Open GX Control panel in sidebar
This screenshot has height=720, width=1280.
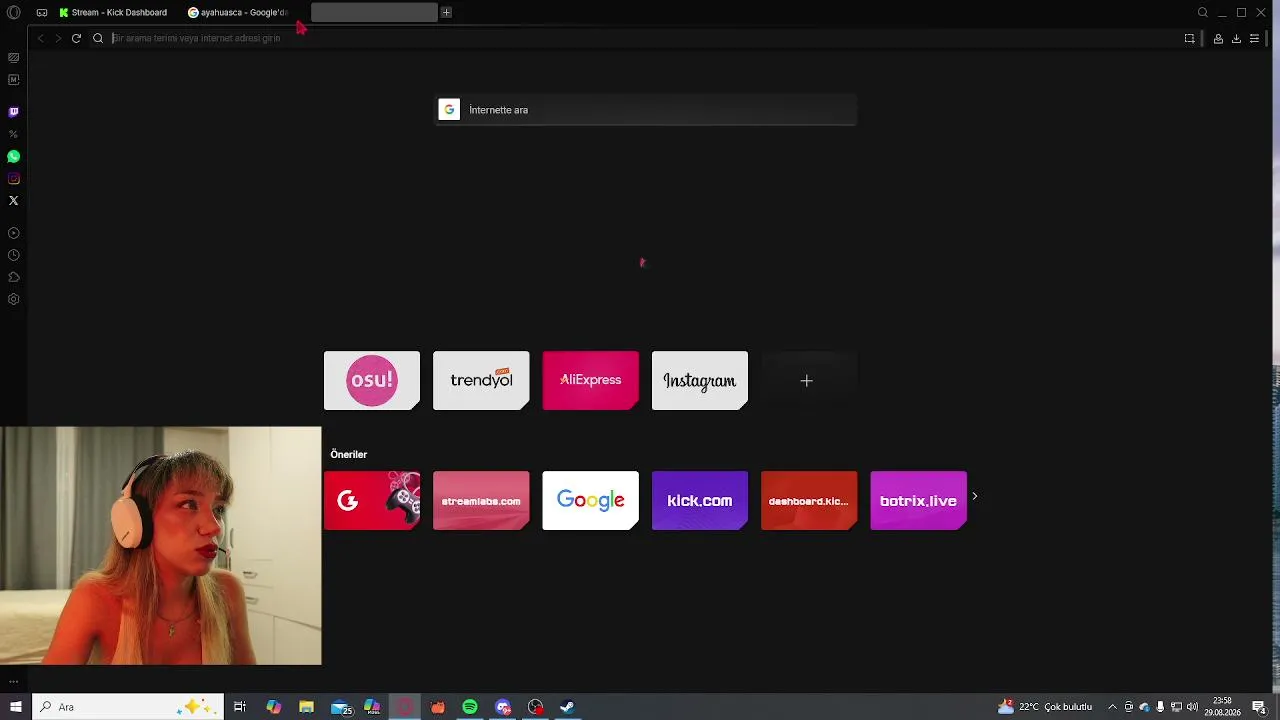(x=14, y=58)
